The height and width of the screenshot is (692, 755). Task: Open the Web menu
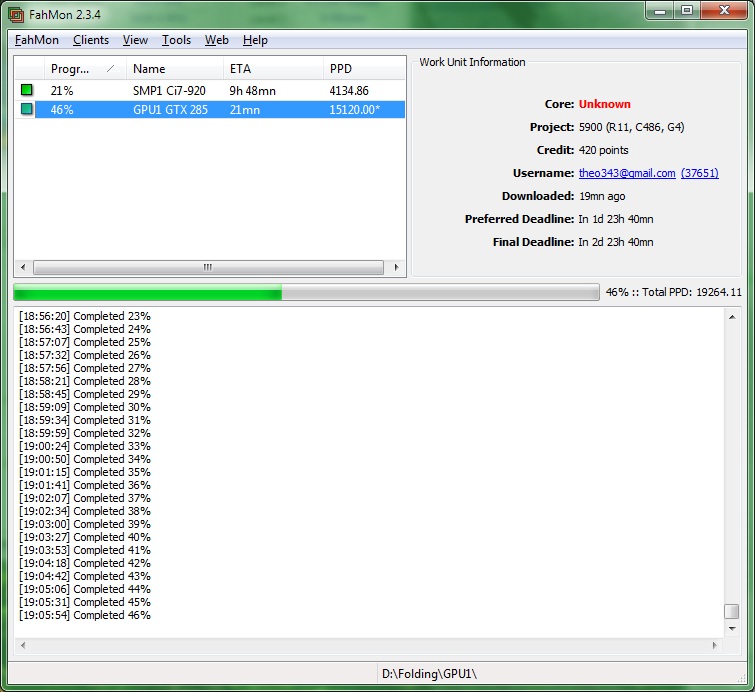click(x=216, y=40)
